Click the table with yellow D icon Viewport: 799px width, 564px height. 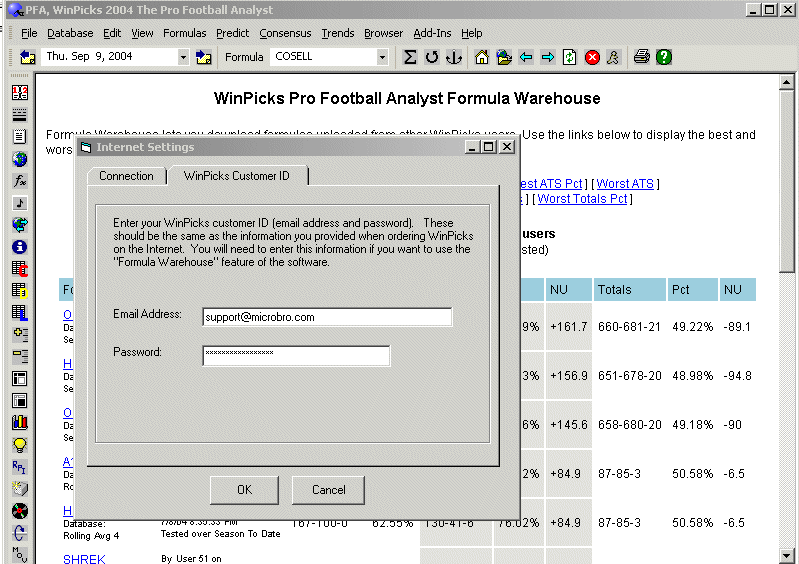[20, 290]
